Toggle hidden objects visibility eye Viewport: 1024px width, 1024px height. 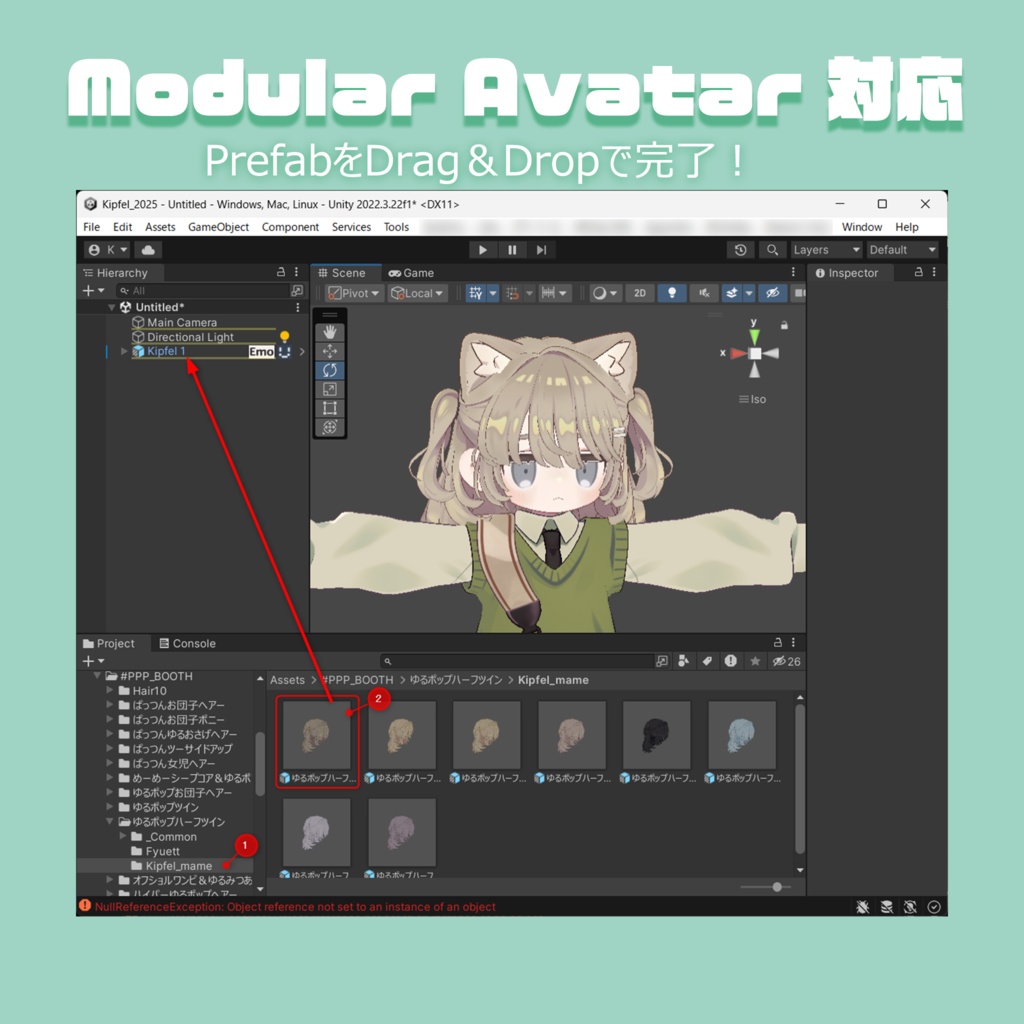[x=773, y=293]
